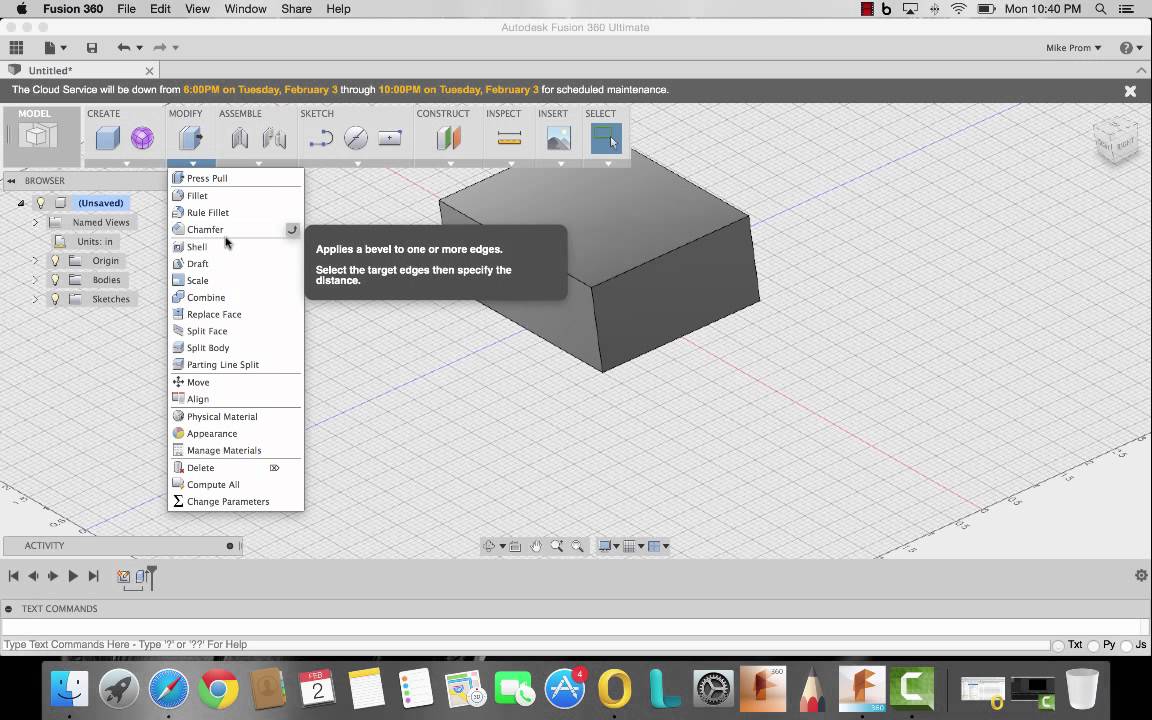Image resolution: width=1152 pixels, height=720 pixels.
Task: Click the Press Pull icon under MODIFY
Action: click(x=190, y=137)
